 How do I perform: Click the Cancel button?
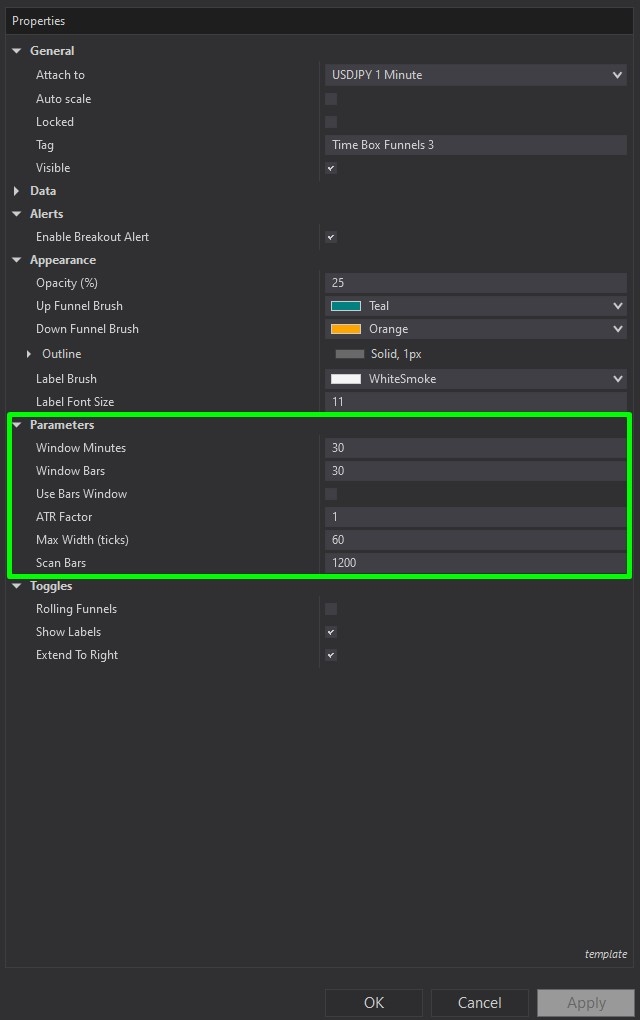click(x=479, y=1003)
